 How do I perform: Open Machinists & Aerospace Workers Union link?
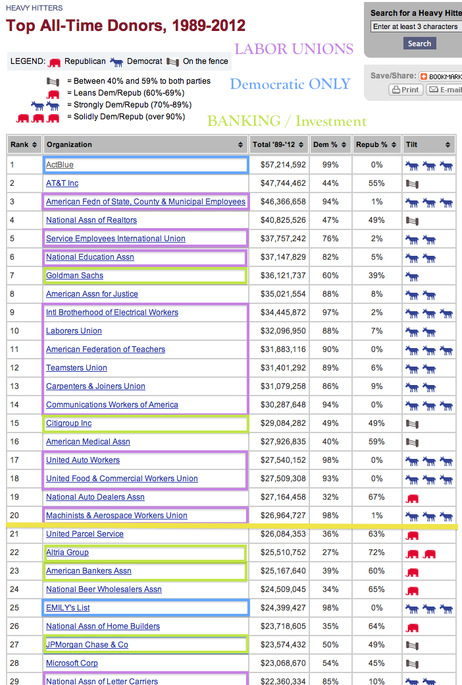(117, 515)
